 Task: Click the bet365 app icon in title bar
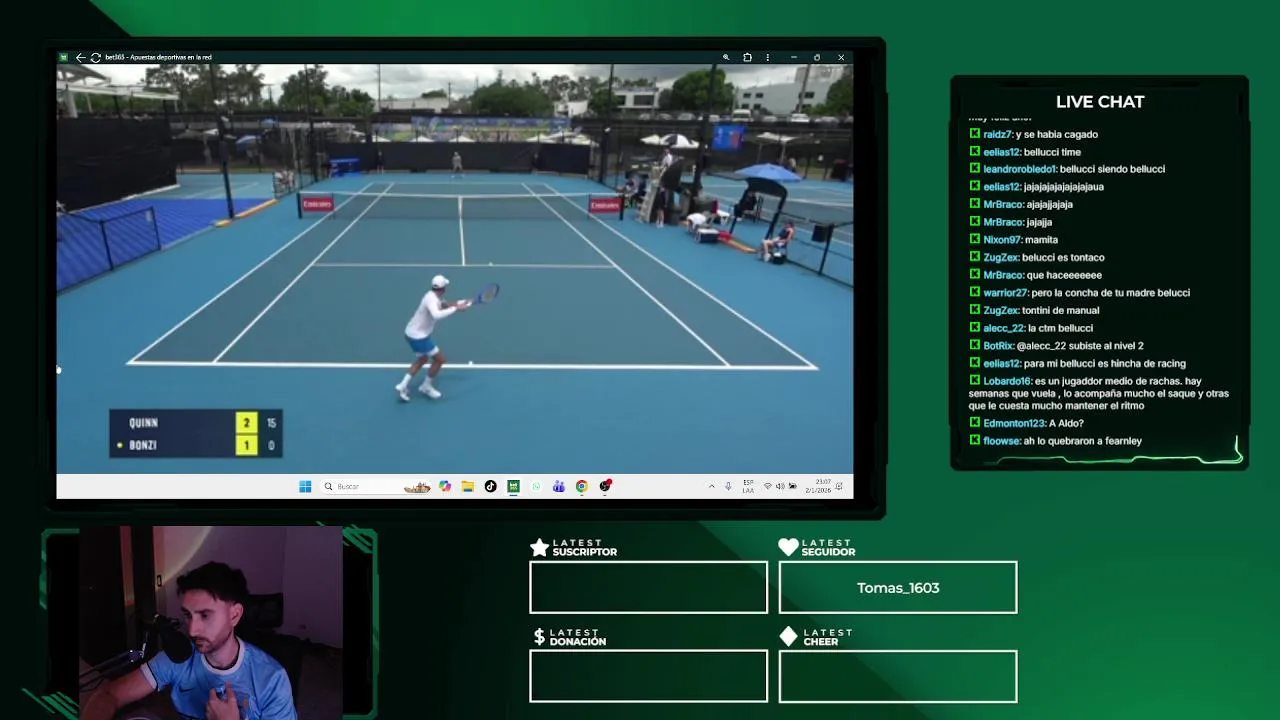pyautogui.click(x=64, y=58)
